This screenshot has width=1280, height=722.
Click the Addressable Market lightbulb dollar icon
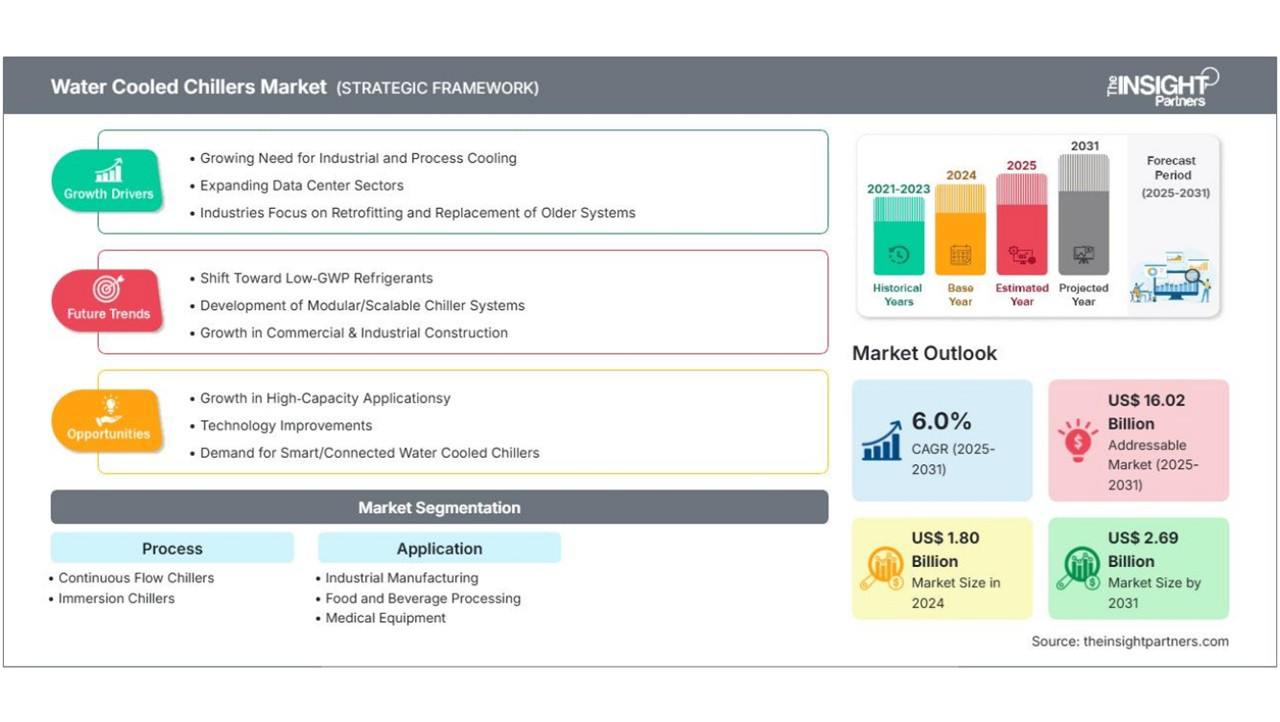point(1077,439)
